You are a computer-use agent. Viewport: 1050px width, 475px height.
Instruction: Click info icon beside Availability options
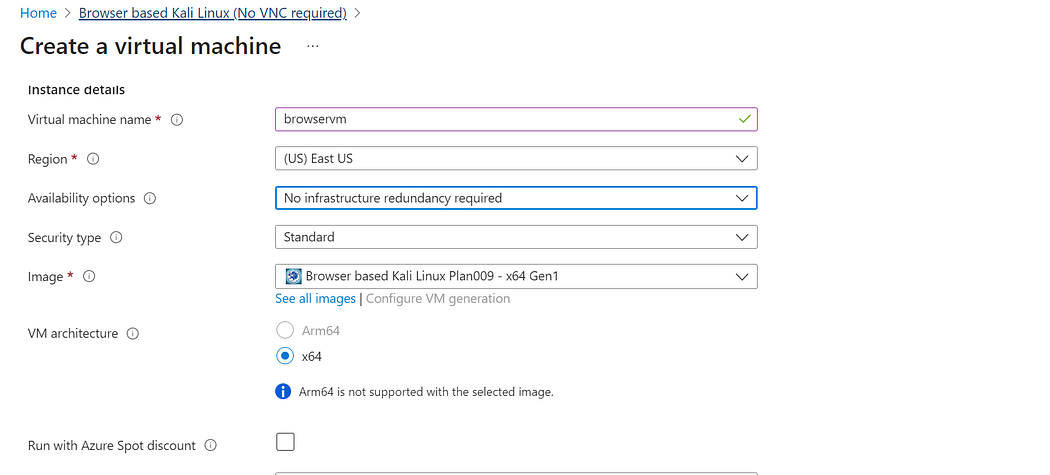tap(150, 198)
